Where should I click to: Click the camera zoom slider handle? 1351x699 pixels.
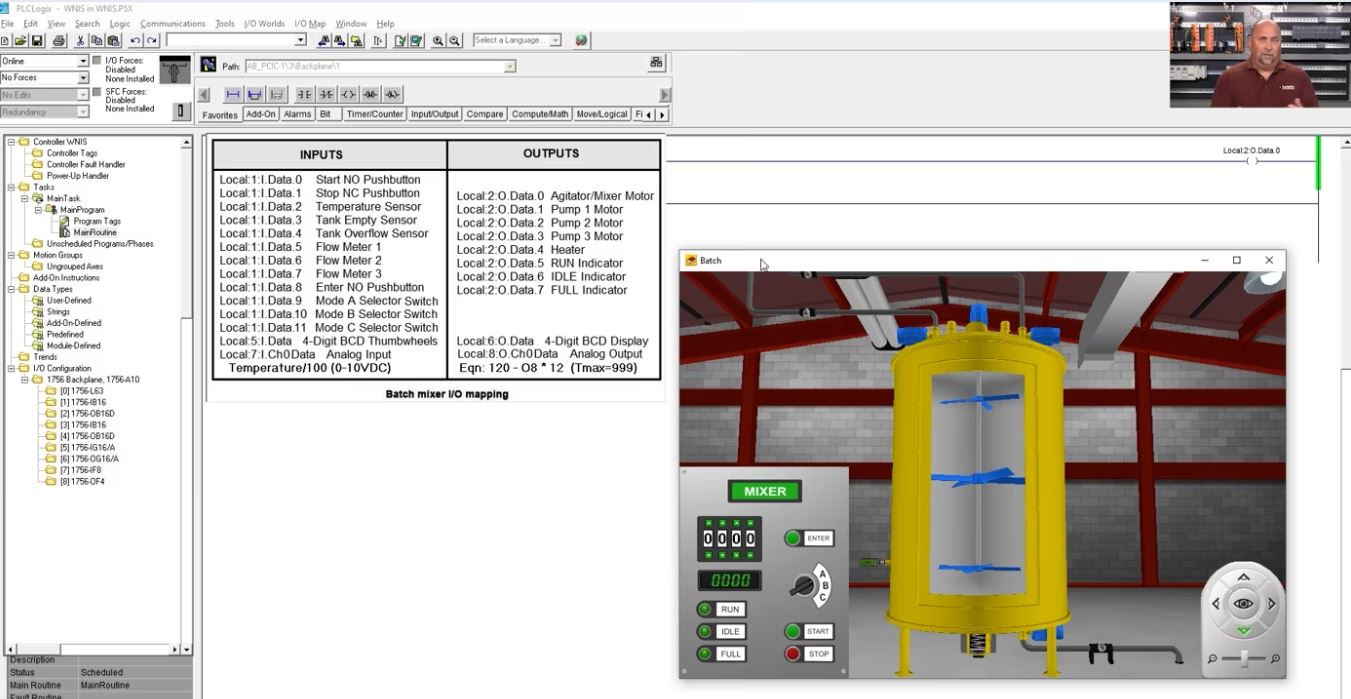click(x=1243, y=658)
